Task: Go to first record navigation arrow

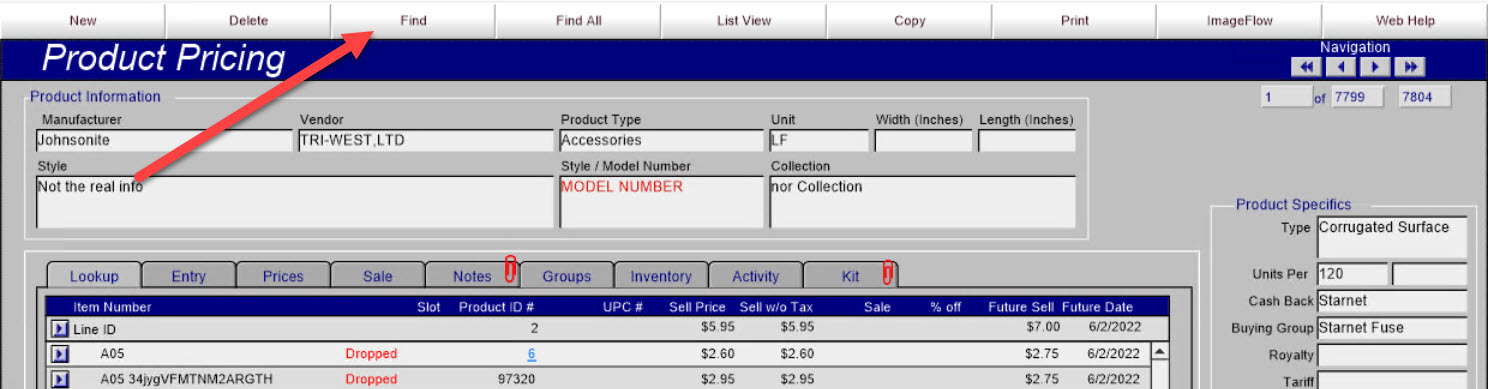Action: [x=1305, y=67]
